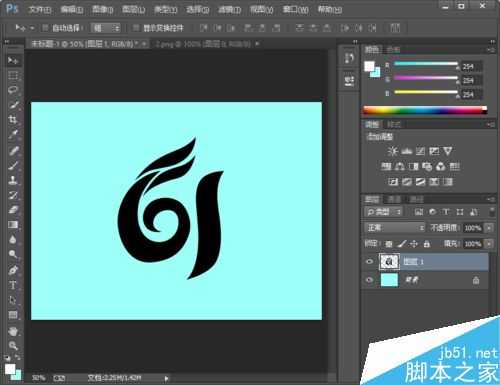Open the 正常 blend mode dropdown
The image size is (500, 385).
pyautogui.click(x=394, y=228)
